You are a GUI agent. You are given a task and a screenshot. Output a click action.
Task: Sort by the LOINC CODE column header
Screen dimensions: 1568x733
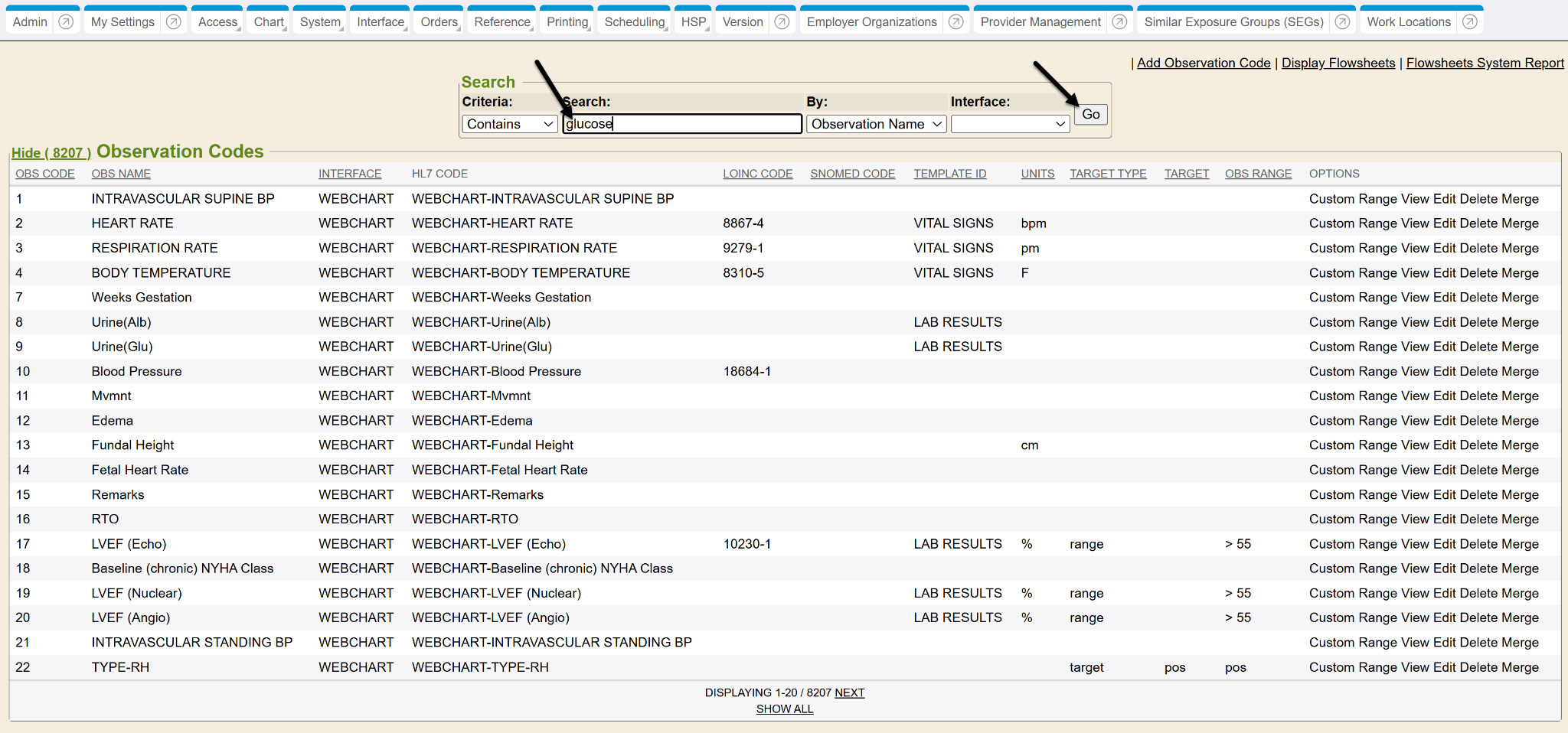(x=757, y=174)
